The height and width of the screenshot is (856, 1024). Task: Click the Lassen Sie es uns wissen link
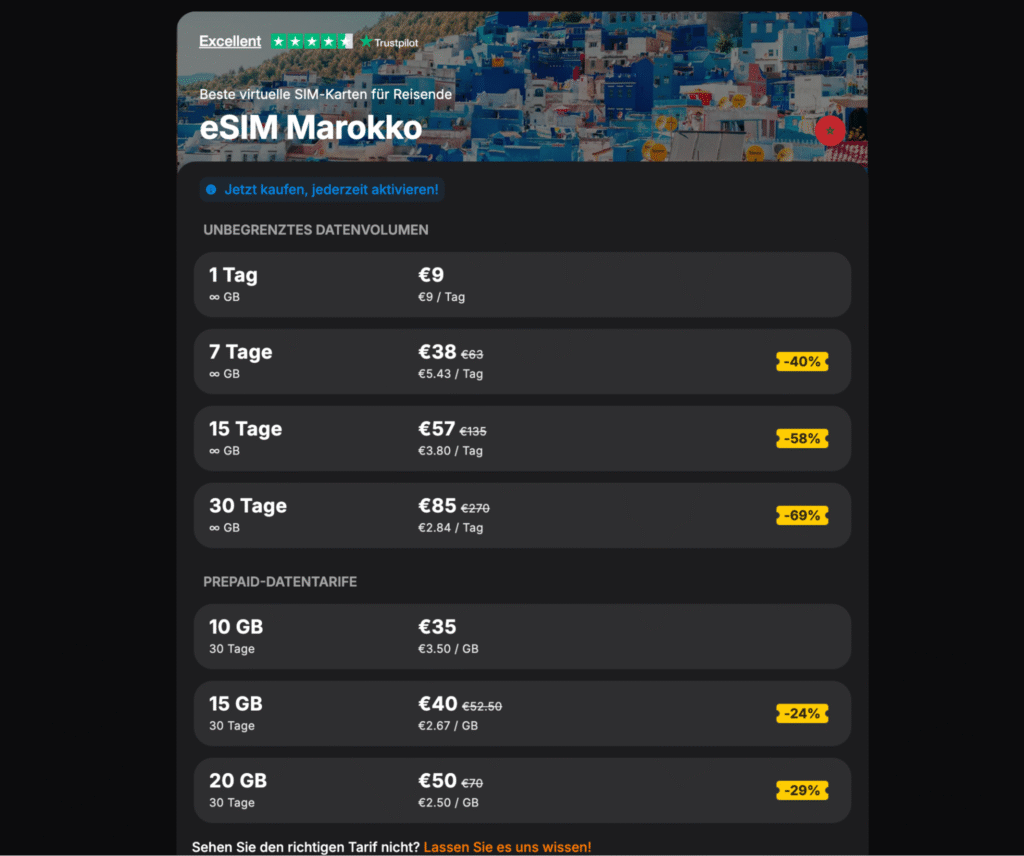(x=508, y=846)
